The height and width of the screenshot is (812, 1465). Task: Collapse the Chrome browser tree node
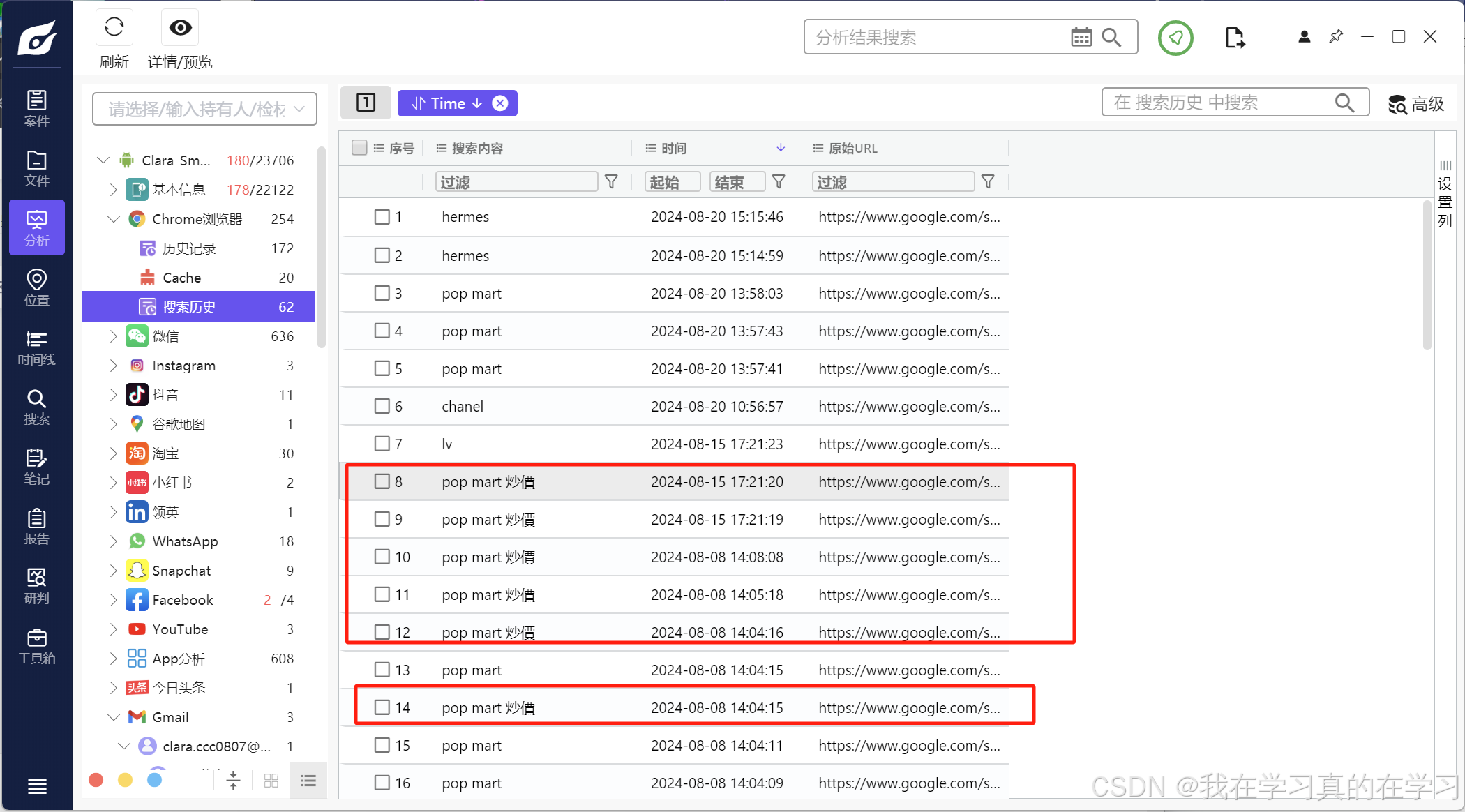pyautogui.click(x=113, y=219)
